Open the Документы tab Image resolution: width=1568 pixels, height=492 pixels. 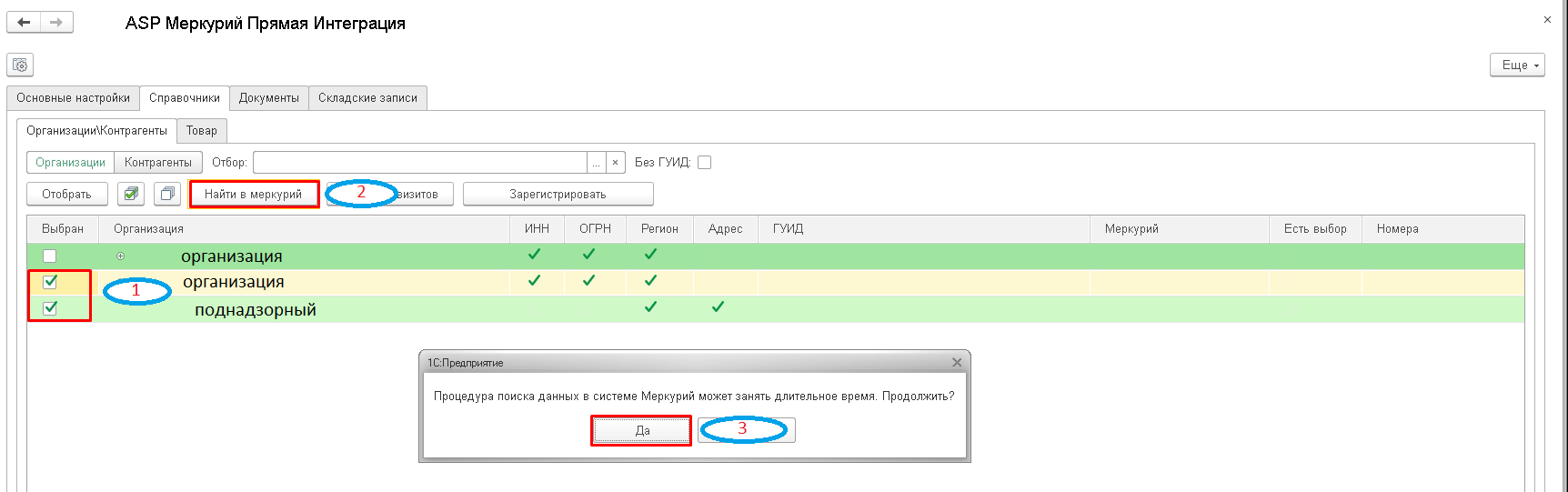(269, 97)
